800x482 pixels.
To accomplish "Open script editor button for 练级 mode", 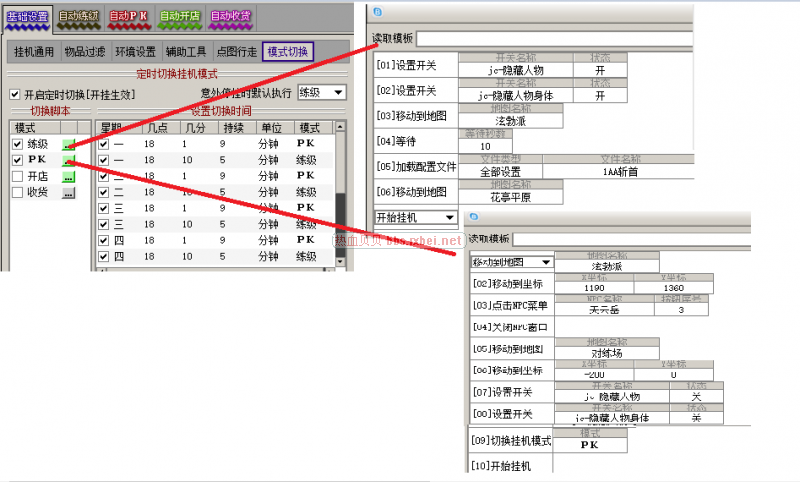I will tap(68, 144).
